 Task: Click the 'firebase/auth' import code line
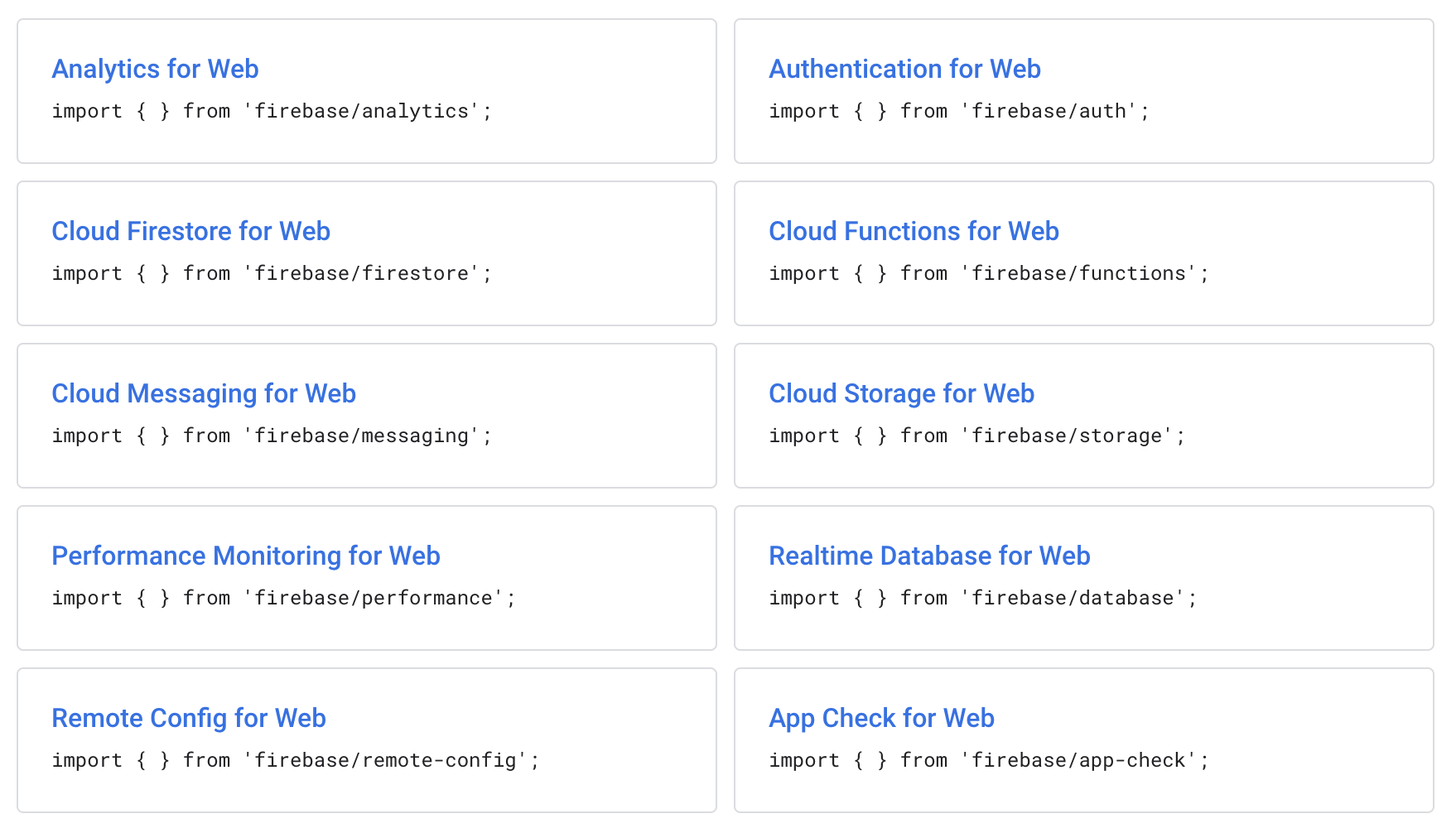coord(959,111)
